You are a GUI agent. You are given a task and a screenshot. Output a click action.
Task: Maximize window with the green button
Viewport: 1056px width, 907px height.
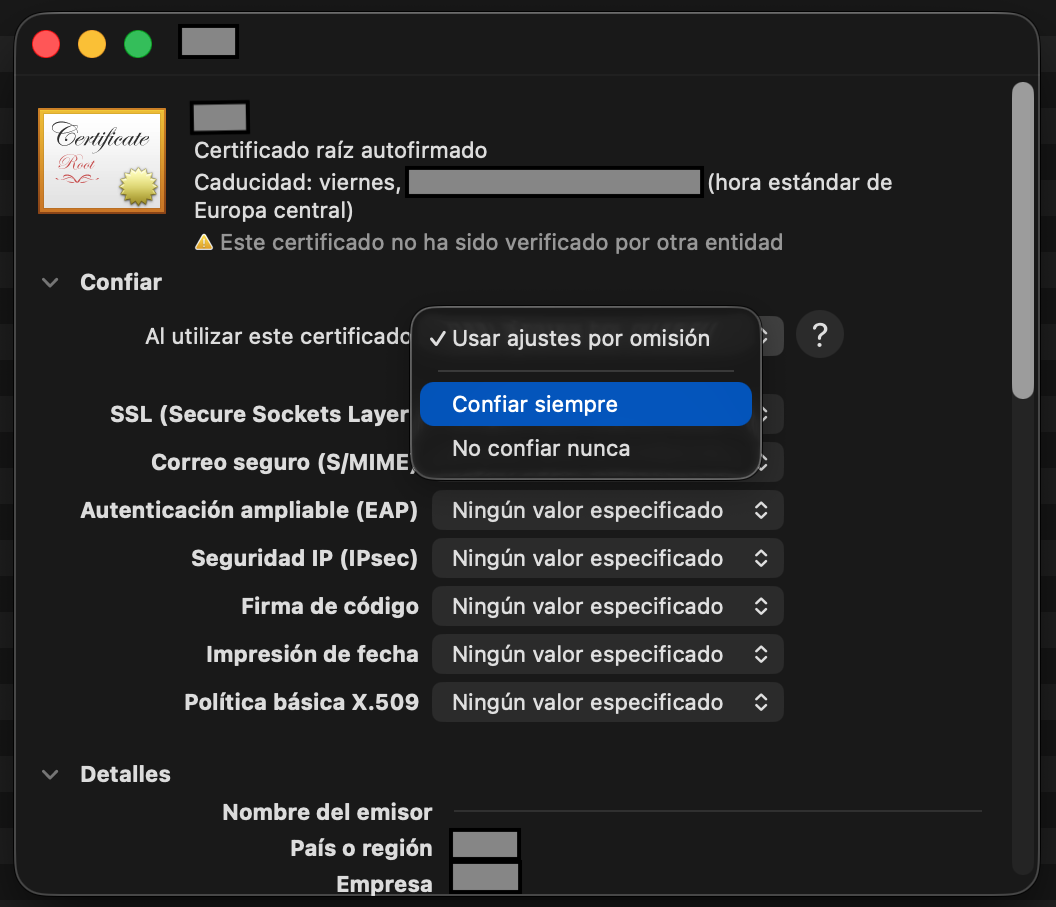[x=138, y=44]
